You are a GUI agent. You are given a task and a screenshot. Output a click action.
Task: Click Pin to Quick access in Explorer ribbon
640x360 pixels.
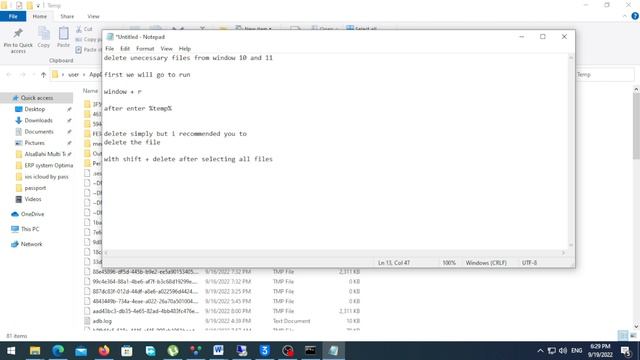pos(18,41)
